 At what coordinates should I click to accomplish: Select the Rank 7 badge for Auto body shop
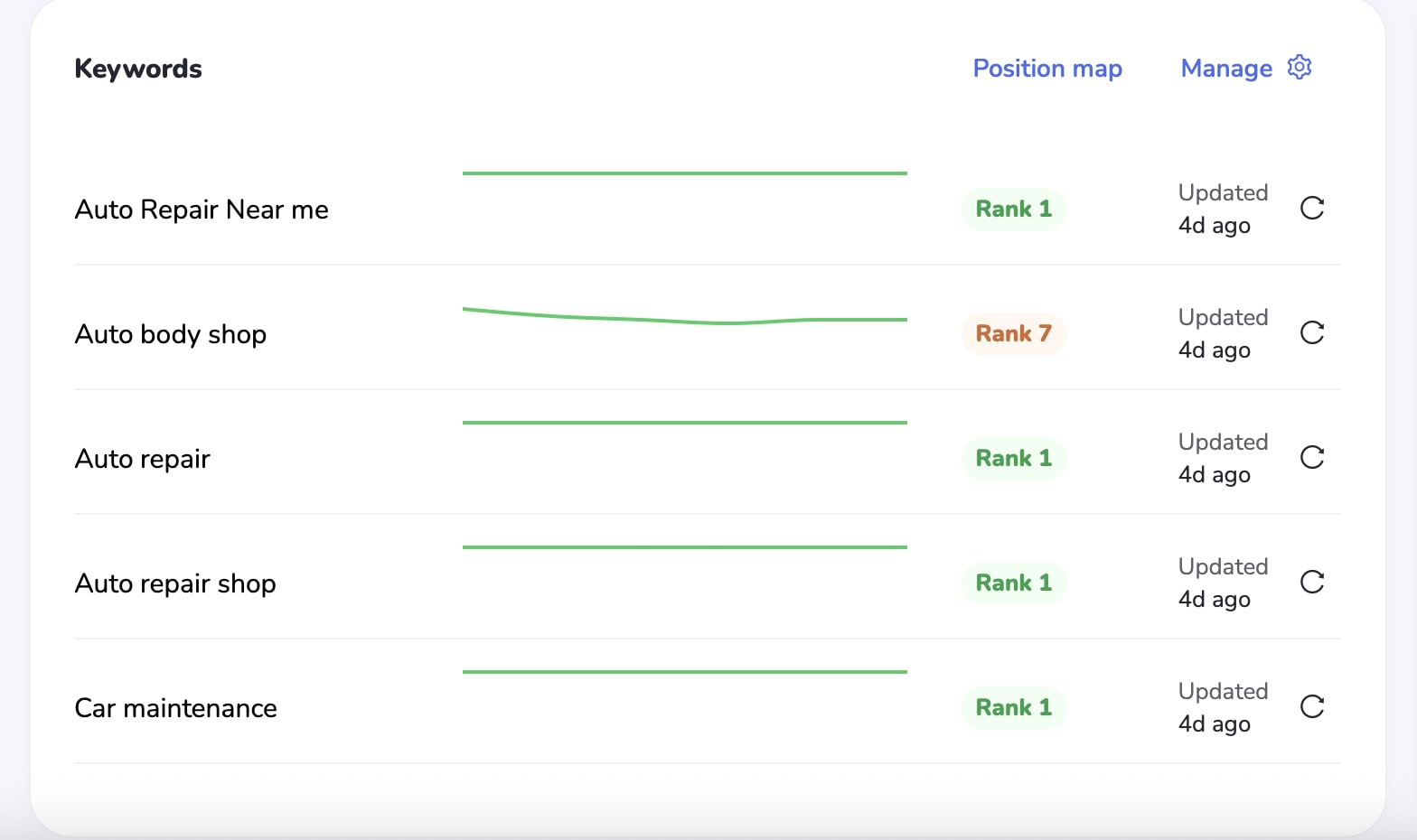coord(1013,333)
